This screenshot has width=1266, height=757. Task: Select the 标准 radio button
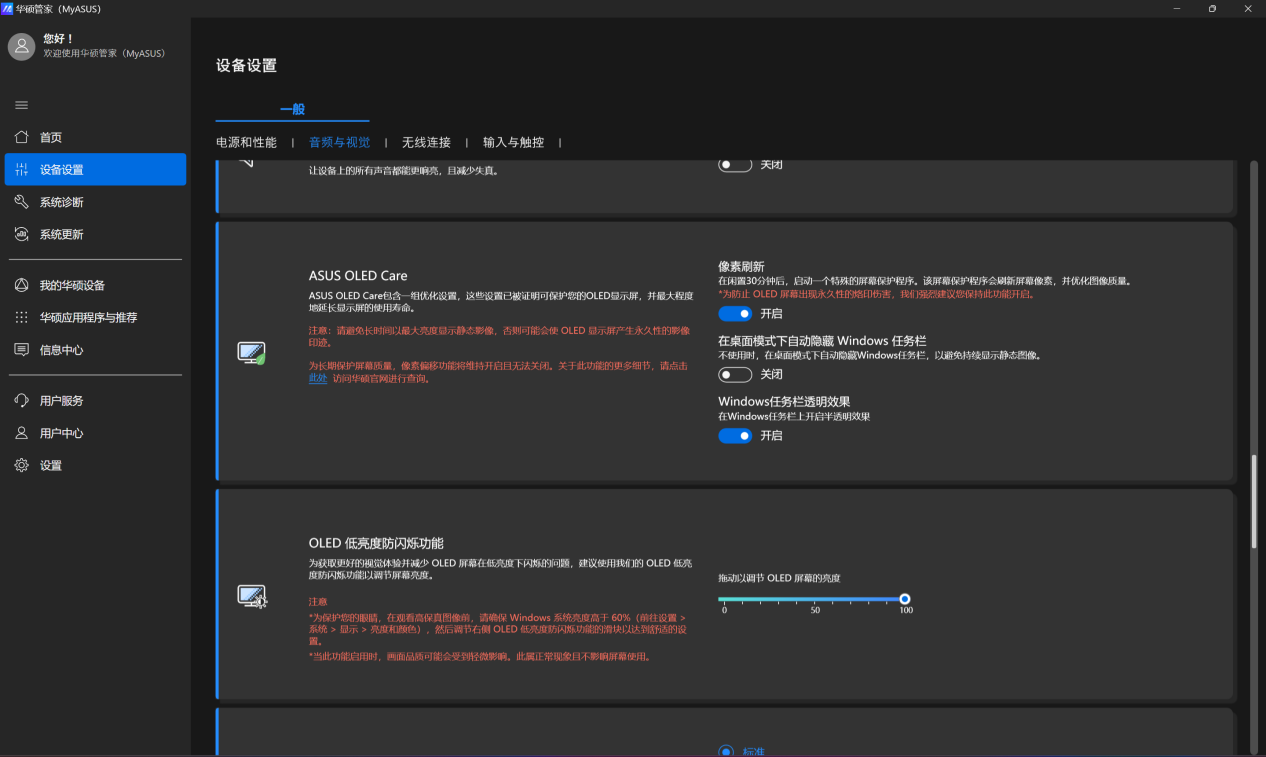pyautogui.click(x=726, y=751)
